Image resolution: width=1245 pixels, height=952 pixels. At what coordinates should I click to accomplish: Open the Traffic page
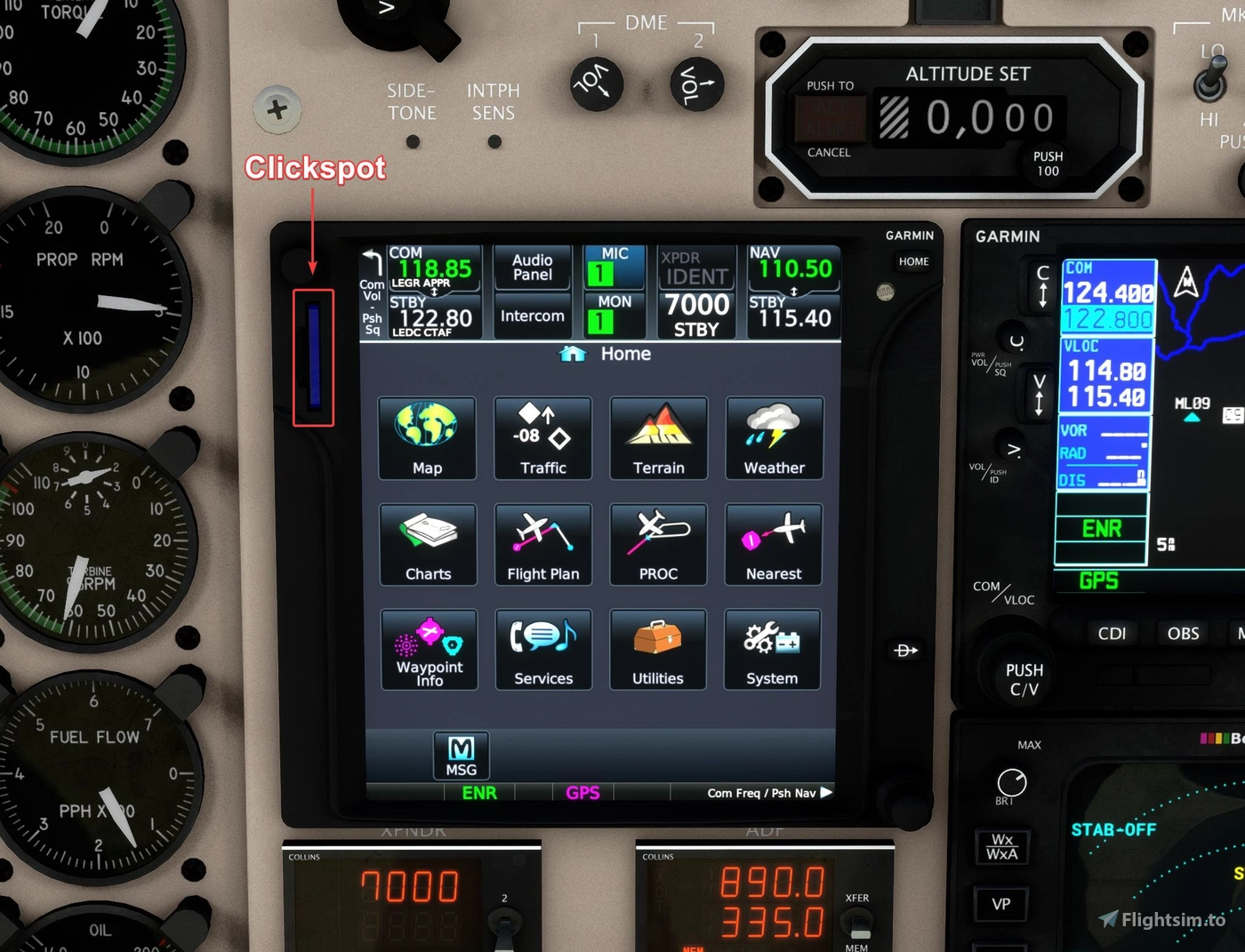coord(542,437)
